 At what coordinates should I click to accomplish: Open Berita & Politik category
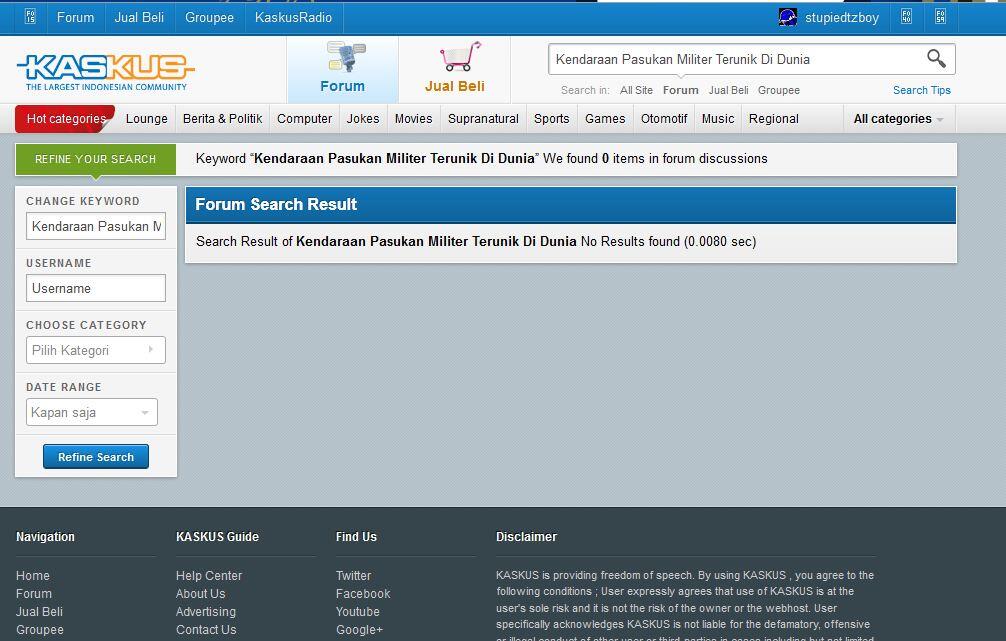222,119
